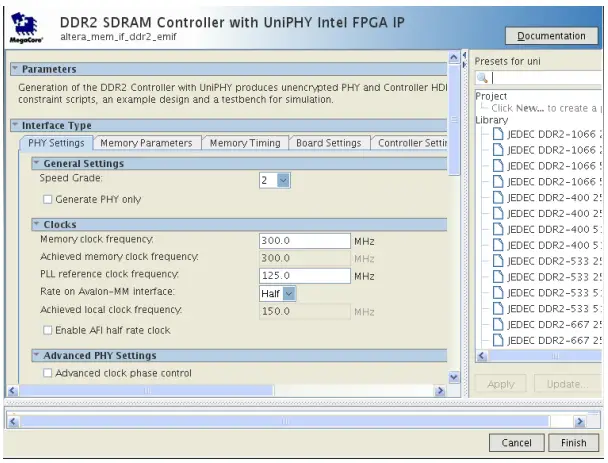Click left arrow of presets list scrollbar
Viewport: 608px width, 463px height.
(x=482, y=356)
